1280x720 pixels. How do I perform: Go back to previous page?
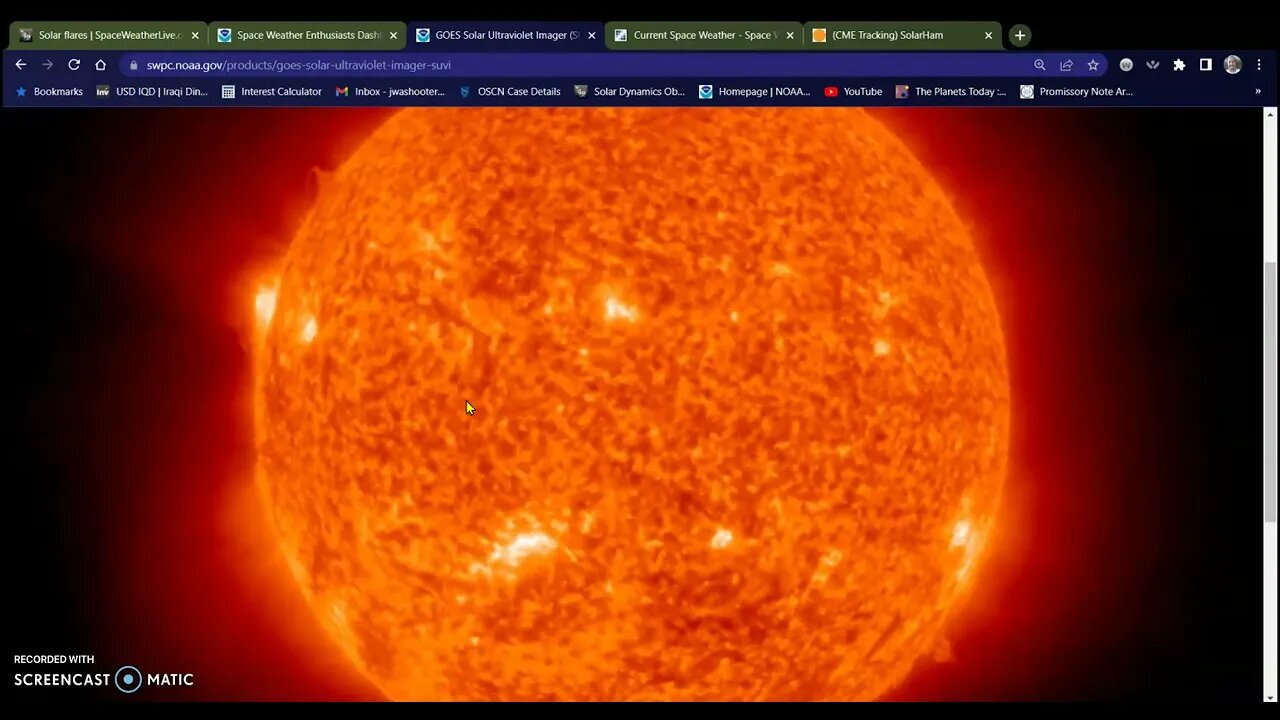click(21, 64)
